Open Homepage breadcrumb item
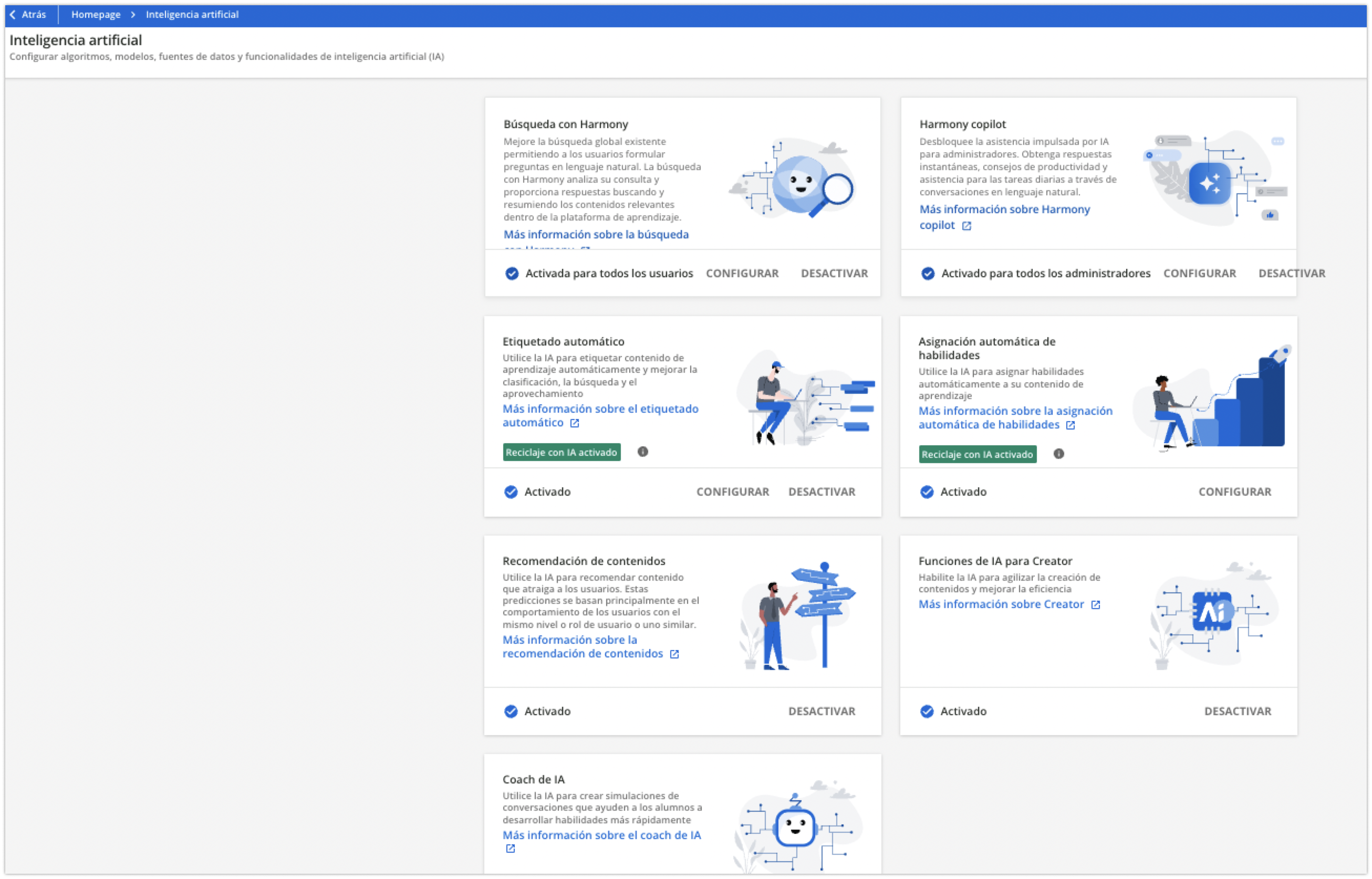This screenshot has width=1372, height=879. 96,15
